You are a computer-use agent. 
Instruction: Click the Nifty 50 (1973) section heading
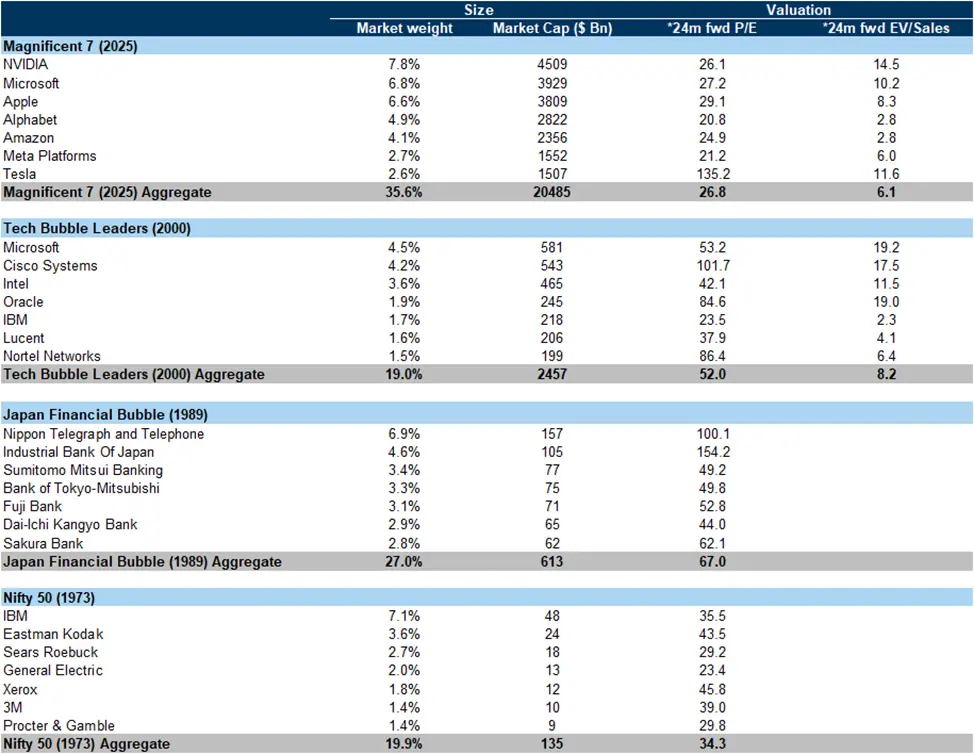point(49,597)
